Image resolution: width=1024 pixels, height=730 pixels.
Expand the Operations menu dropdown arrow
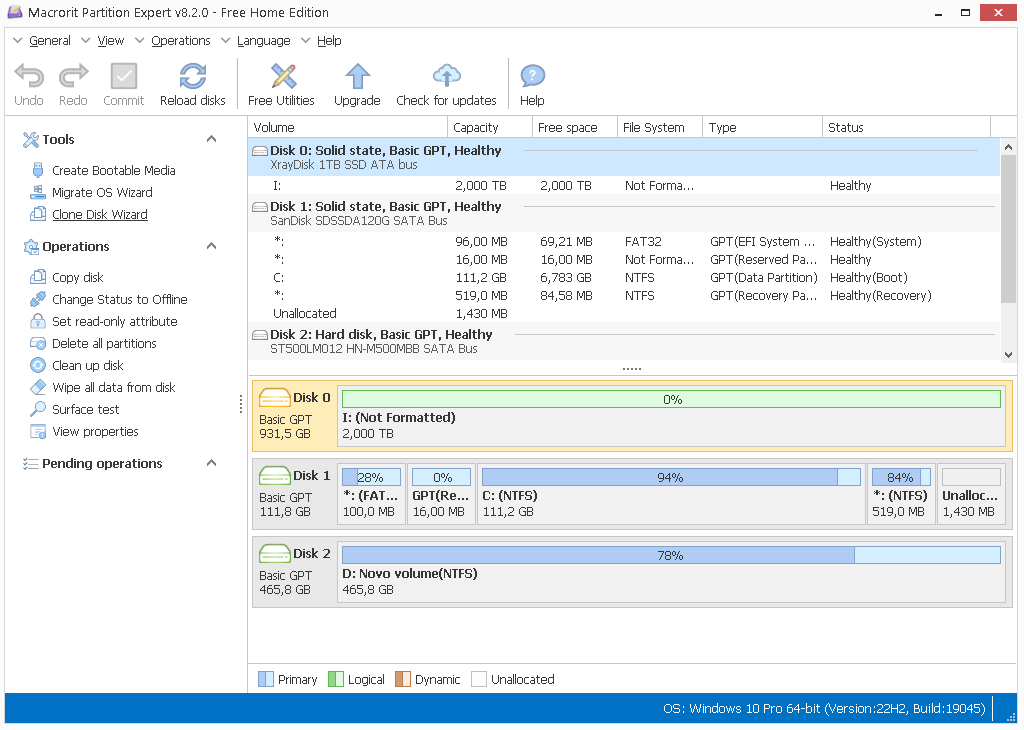point(140,40)
